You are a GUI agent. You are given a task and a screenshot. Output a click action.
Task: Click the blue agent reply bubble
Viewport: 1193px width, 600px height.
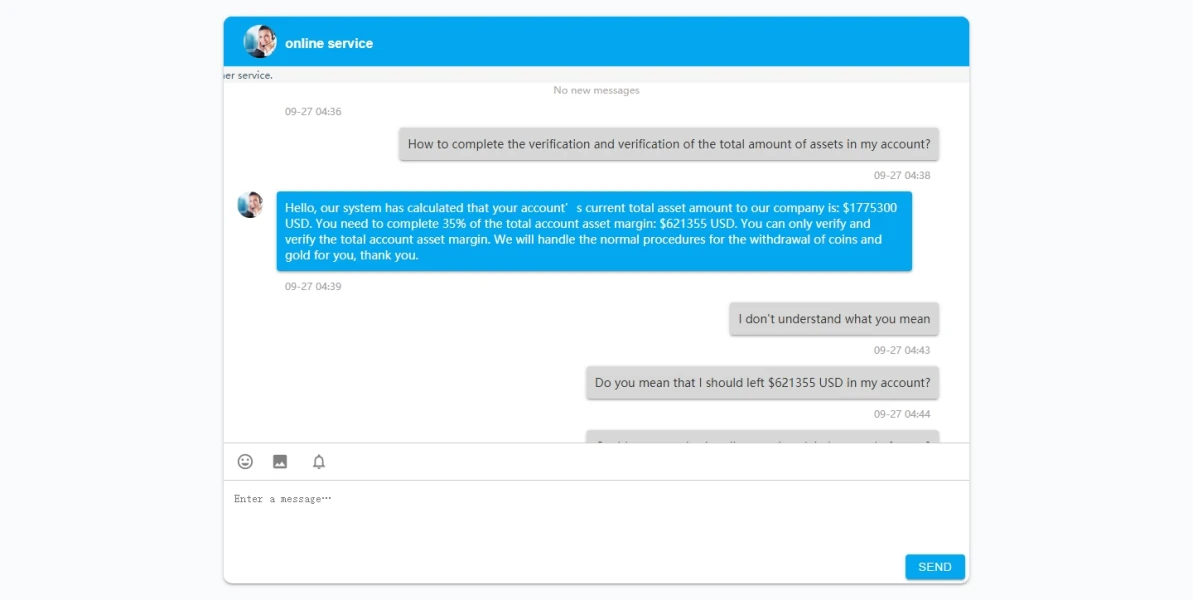(594, 231)
